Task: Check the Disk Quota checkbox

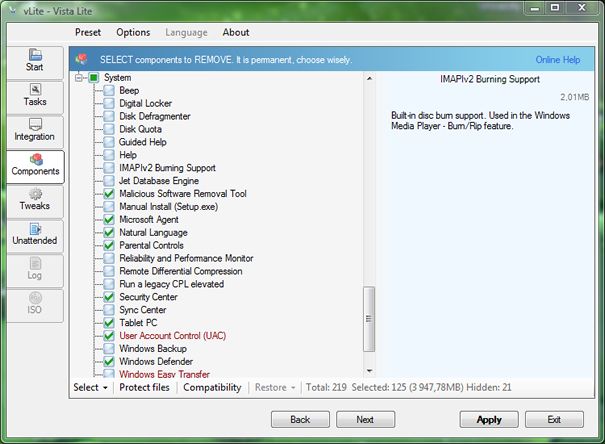Action: pos(109,129)
